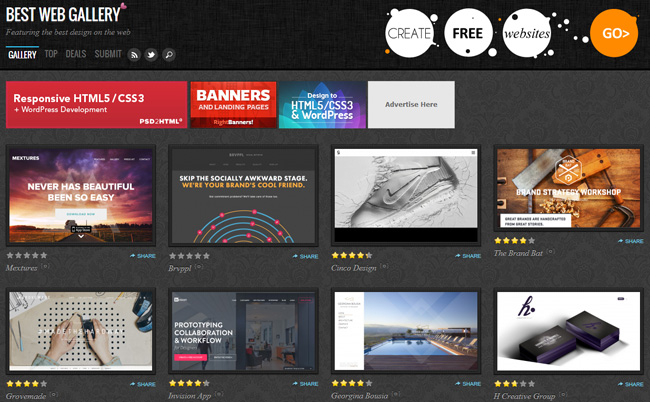Click the websites white circle in header ad
Viewport: 650px width, 402px height.
tap(527, 33)
